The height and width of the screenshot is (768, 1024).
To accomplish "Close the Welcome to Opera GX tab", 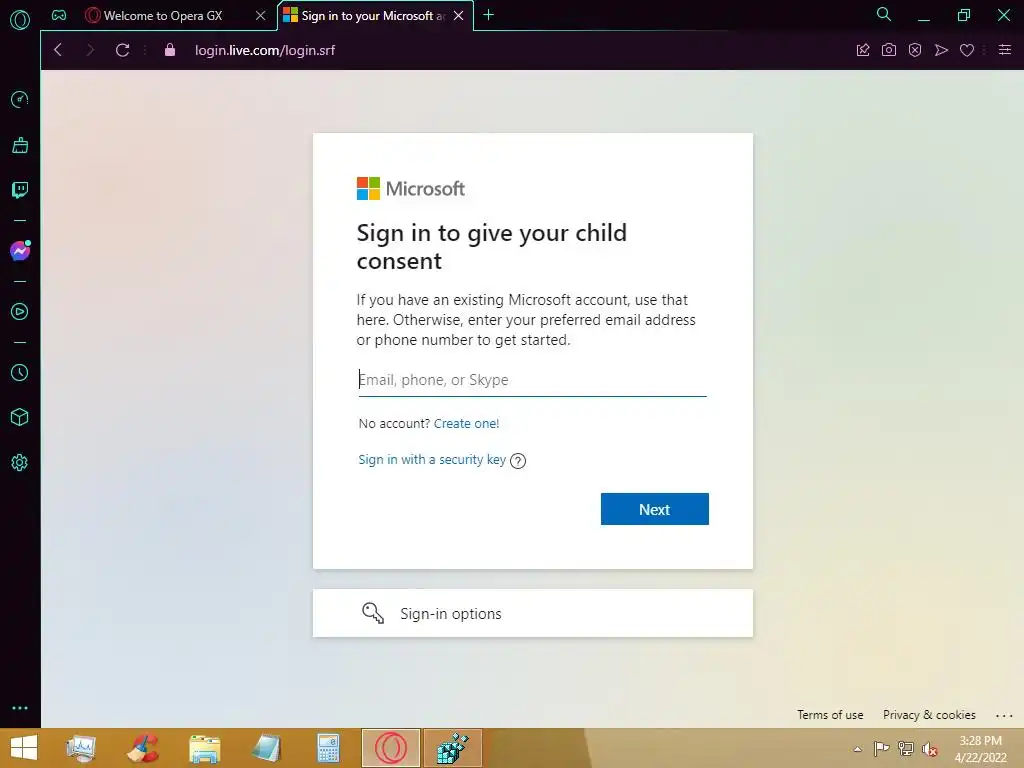I will 261,15.
